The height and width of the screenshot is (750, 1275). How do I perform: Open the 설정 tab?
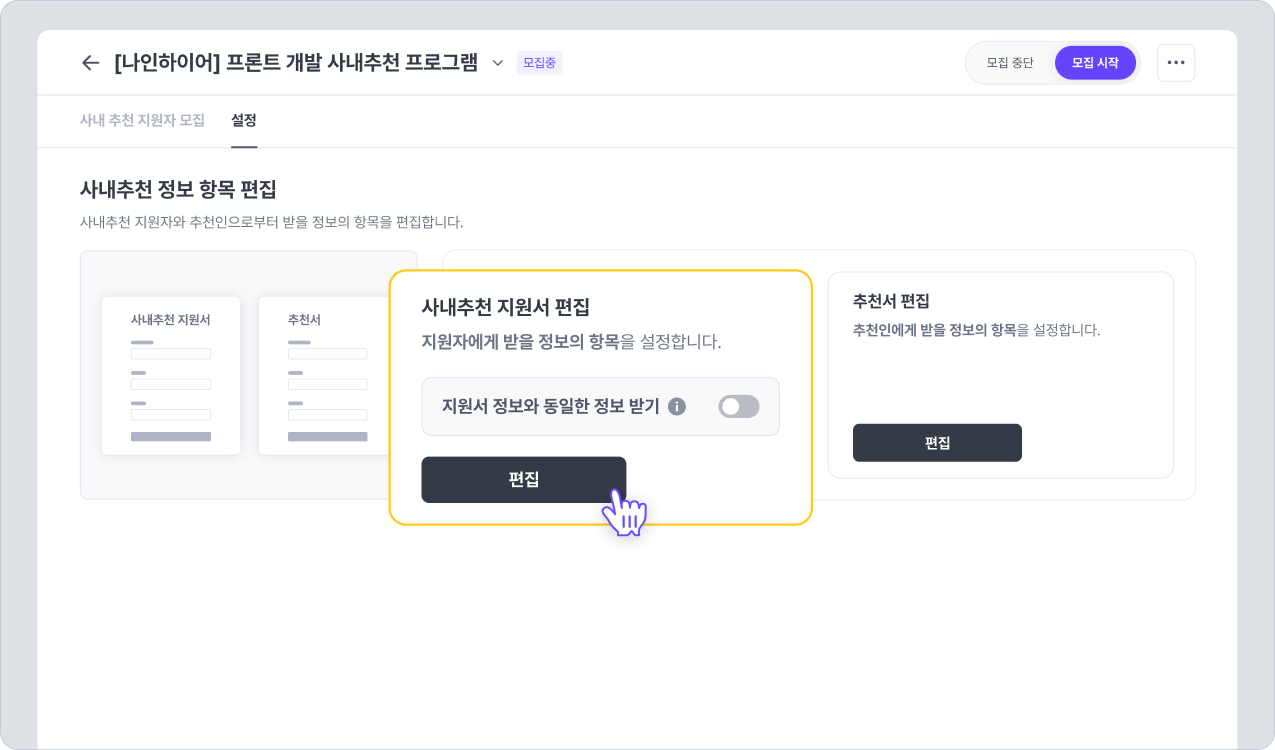pos(244,120)
